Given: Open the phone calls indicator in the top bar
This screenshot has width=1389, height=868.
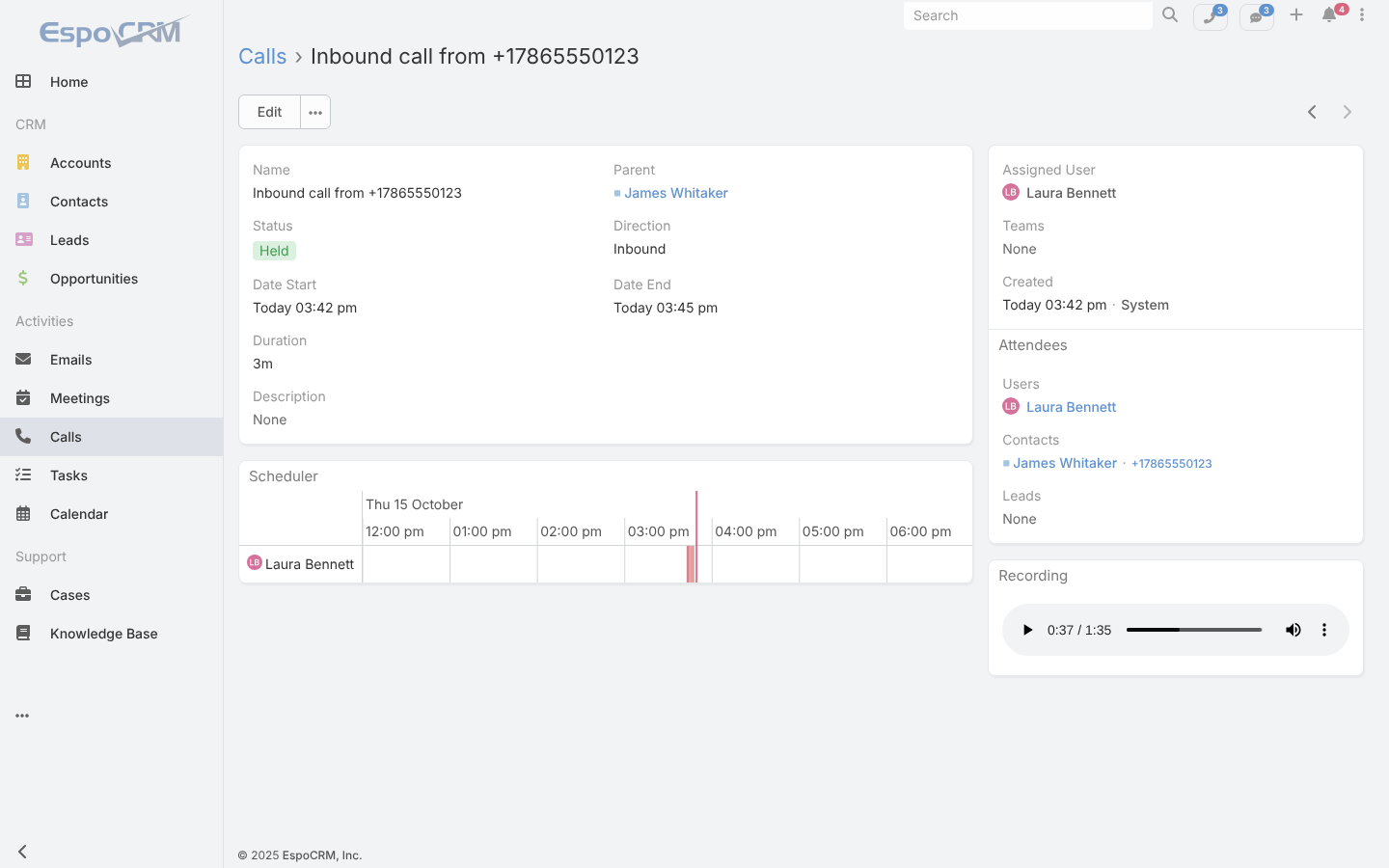Looking at the screenshot, I should pyautogui.click(x=1211, y=16).
